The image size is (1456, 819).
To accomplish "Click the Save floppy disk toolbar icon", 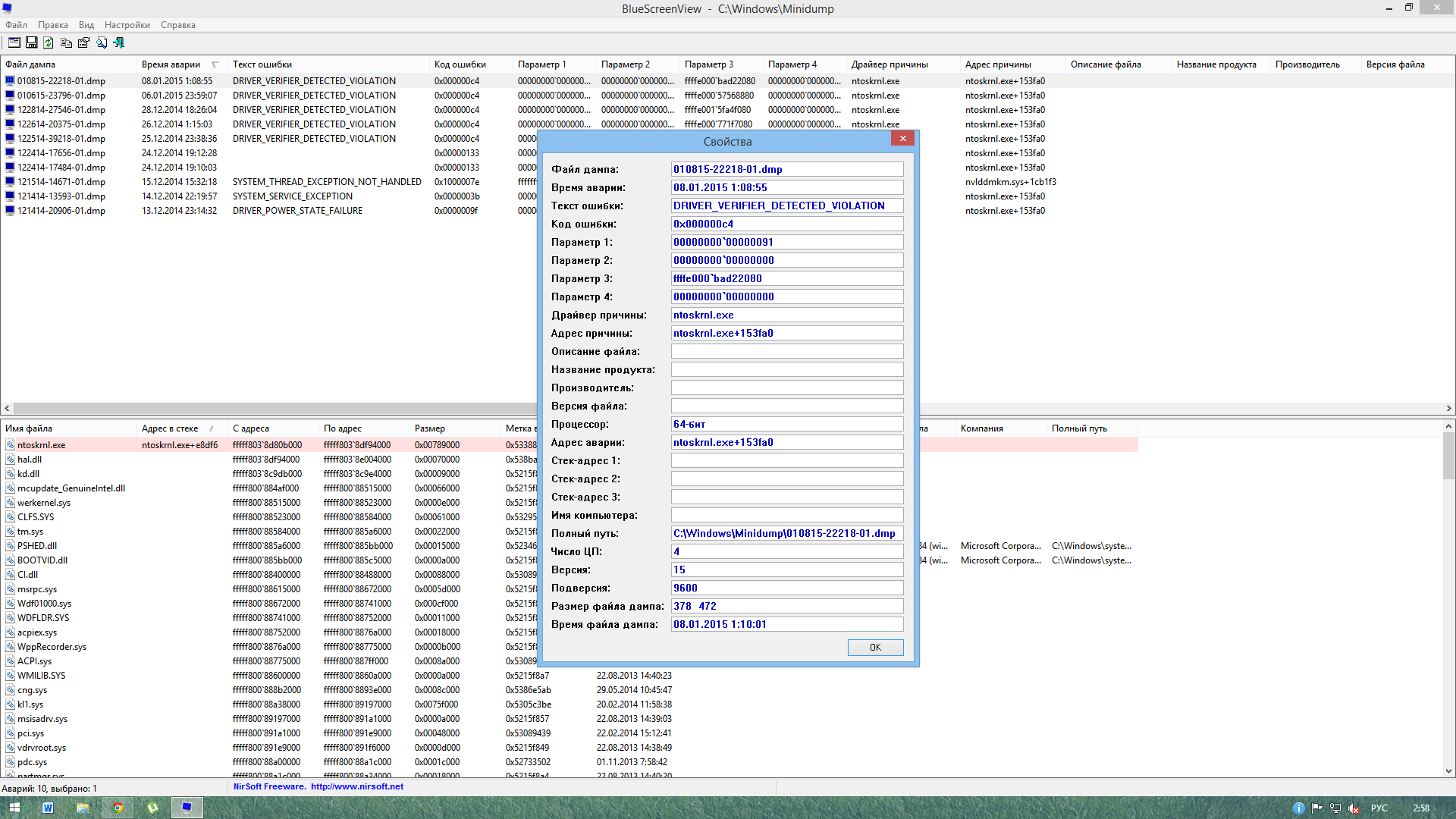I will [x=32, y=43].
